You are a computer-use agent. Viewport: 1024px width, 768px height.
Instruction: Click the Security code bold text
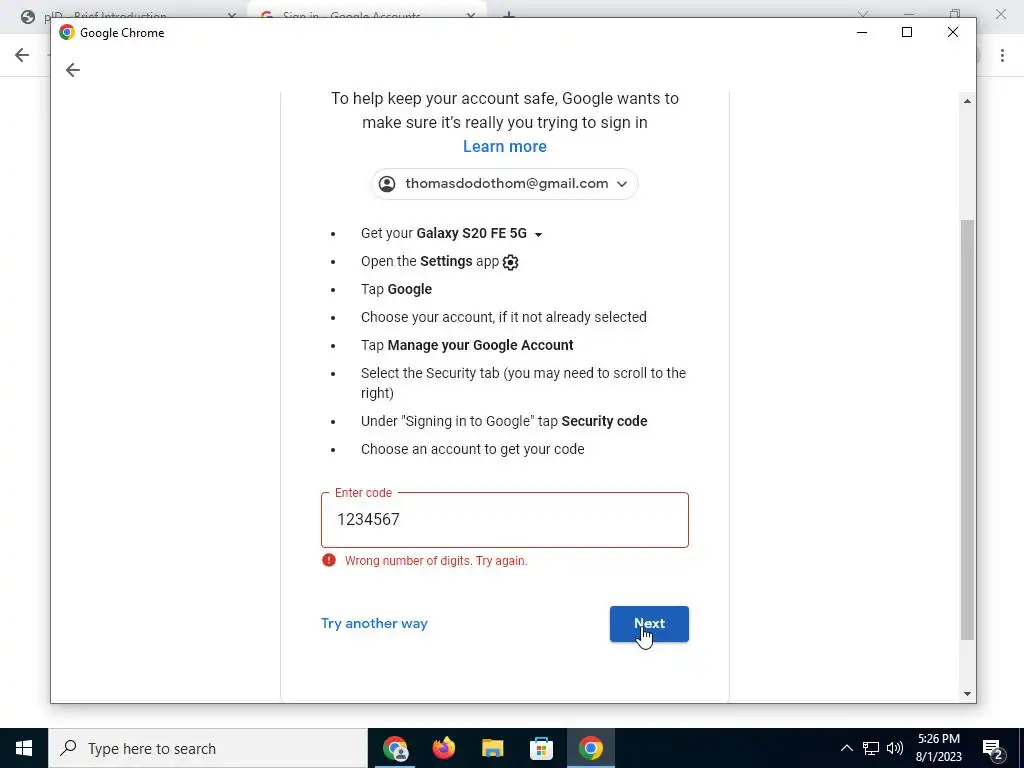[x=604, y=421]
